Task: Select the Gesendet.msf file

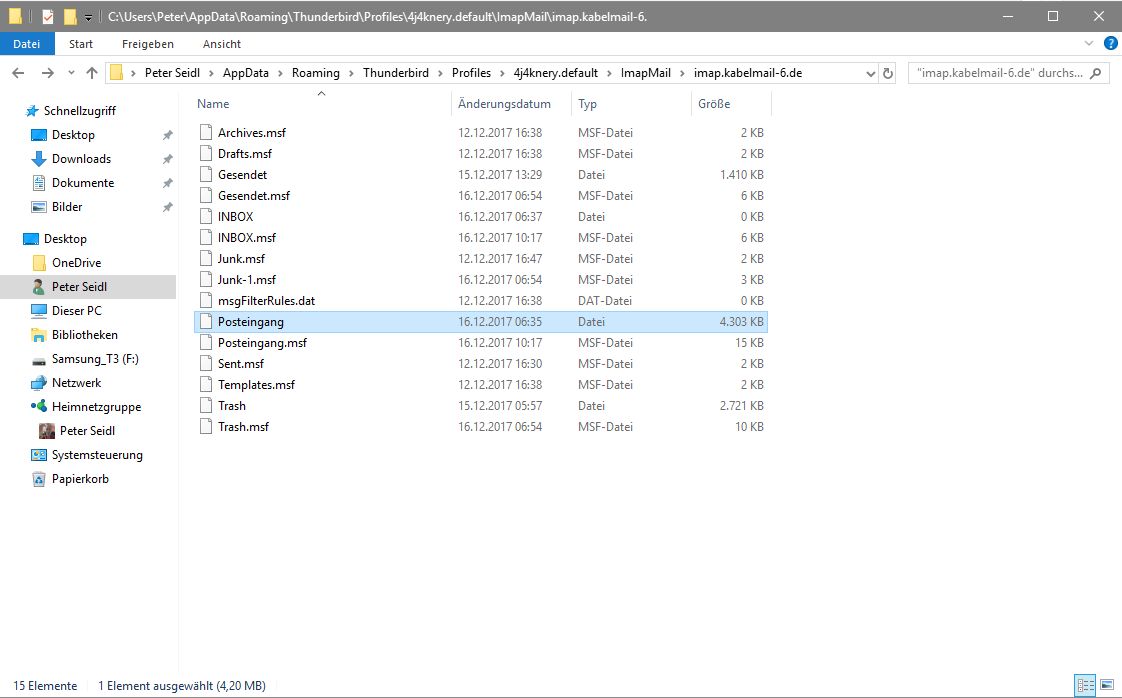Action: (x=254, y=195)
